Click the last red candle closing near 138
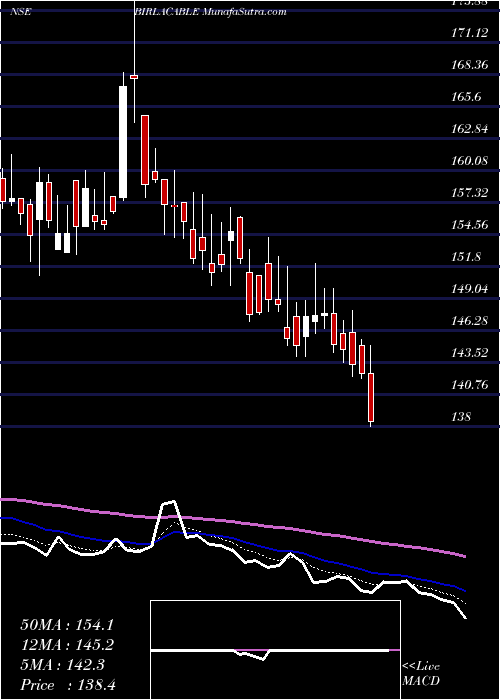 click(x=371, y=397)
